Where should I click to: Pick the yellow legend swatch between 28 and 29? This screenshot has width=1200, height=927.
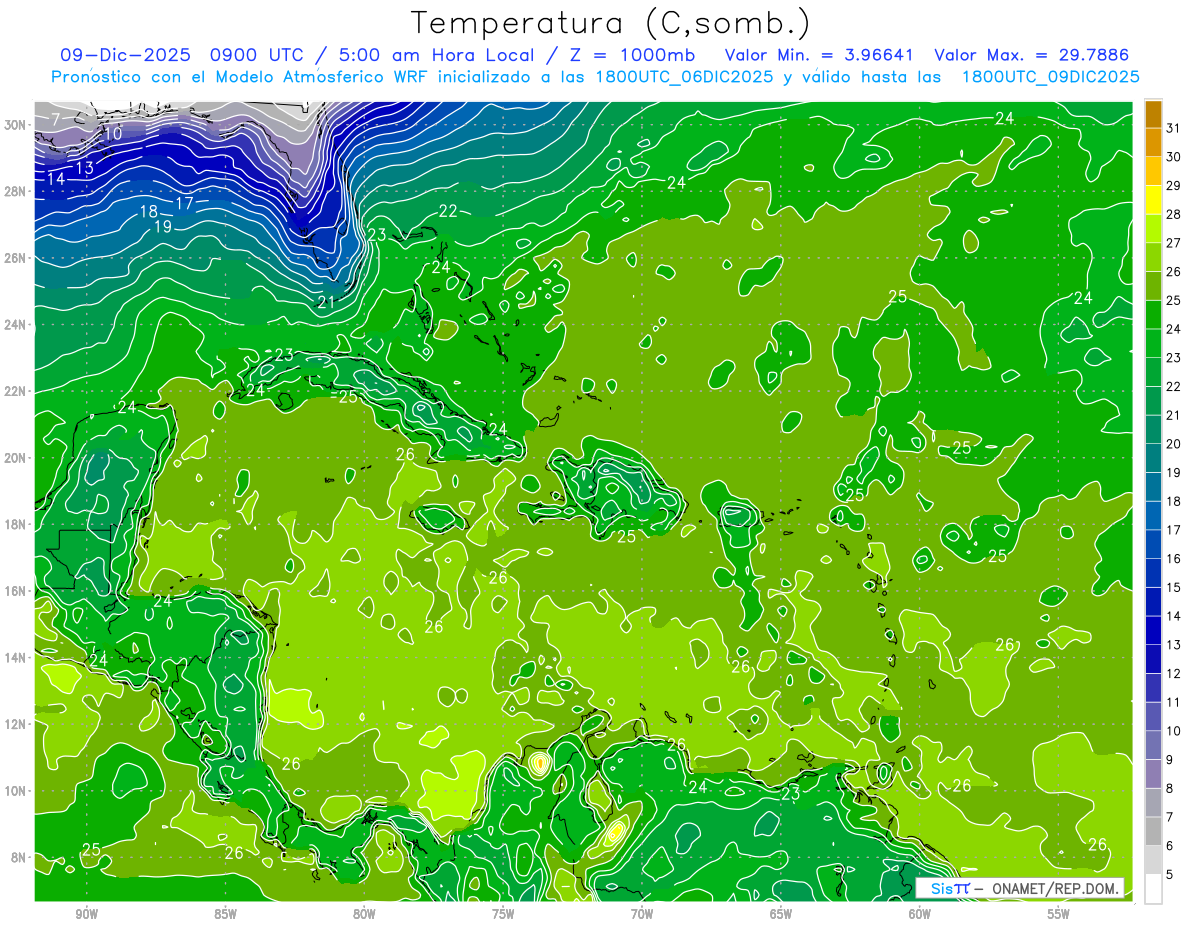pyautogui.click(x=1153, y=200)
